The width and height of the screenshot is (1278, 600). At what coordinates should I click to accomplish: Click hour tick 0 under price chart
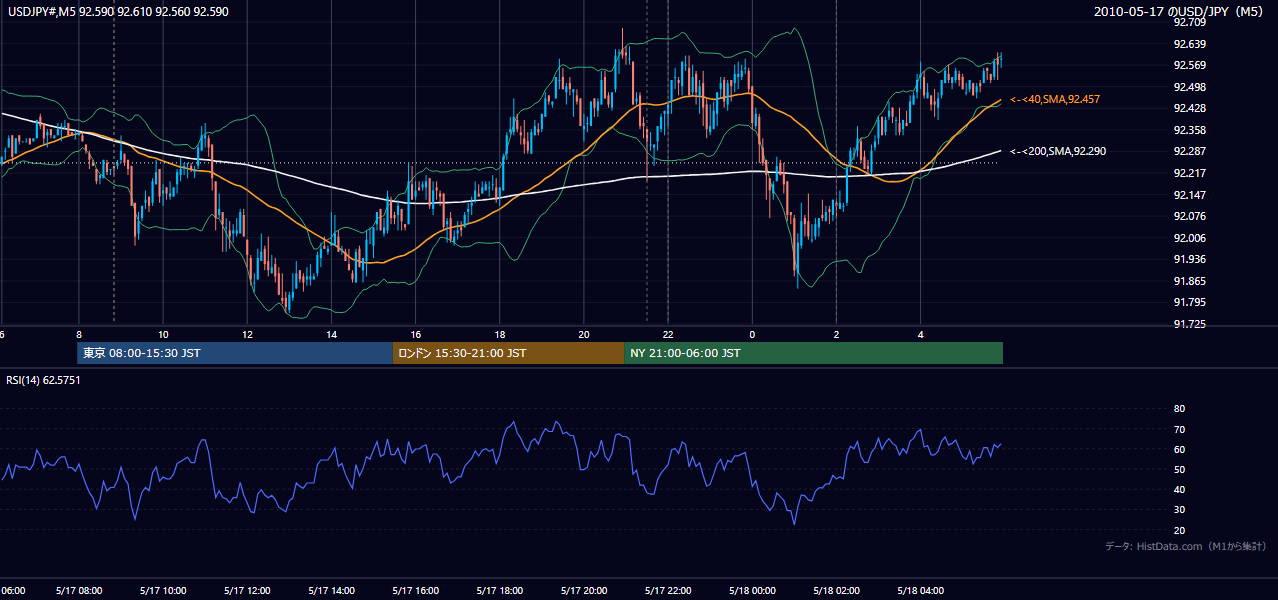(x=752, y=334)
